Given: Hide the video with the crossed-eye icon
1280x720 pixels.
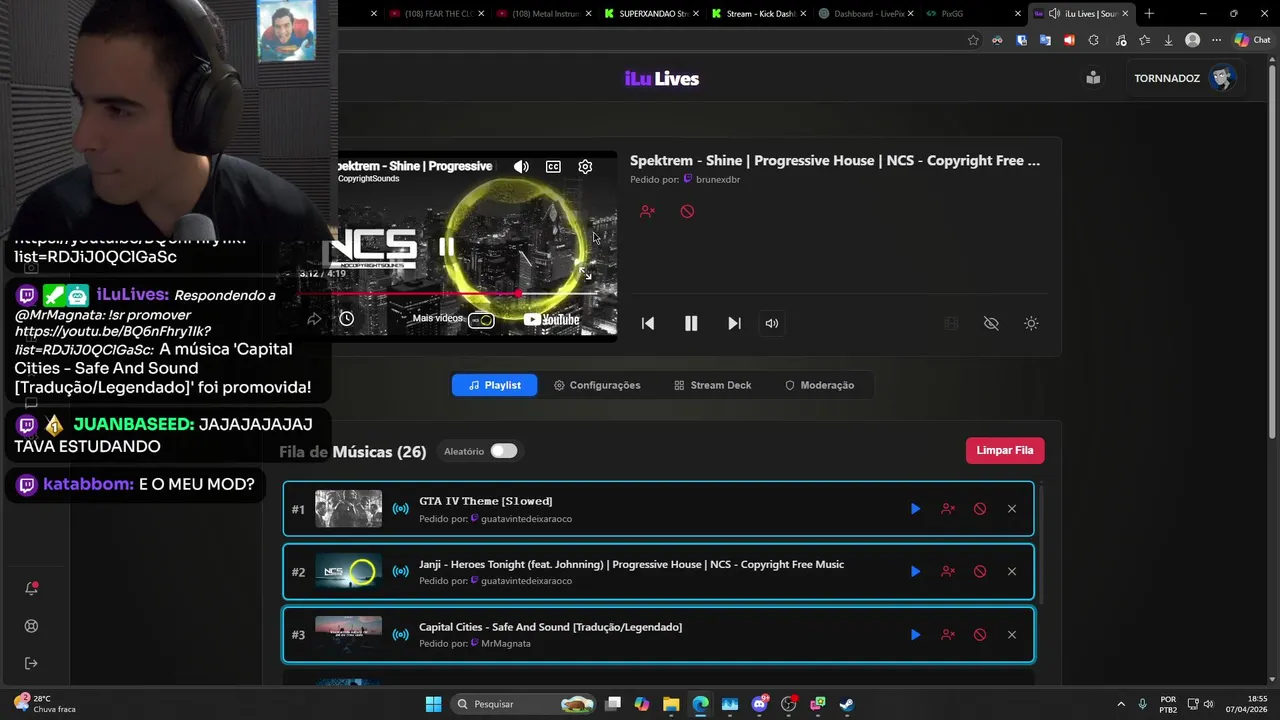Looking at the screenshot, I should [991, 323].
